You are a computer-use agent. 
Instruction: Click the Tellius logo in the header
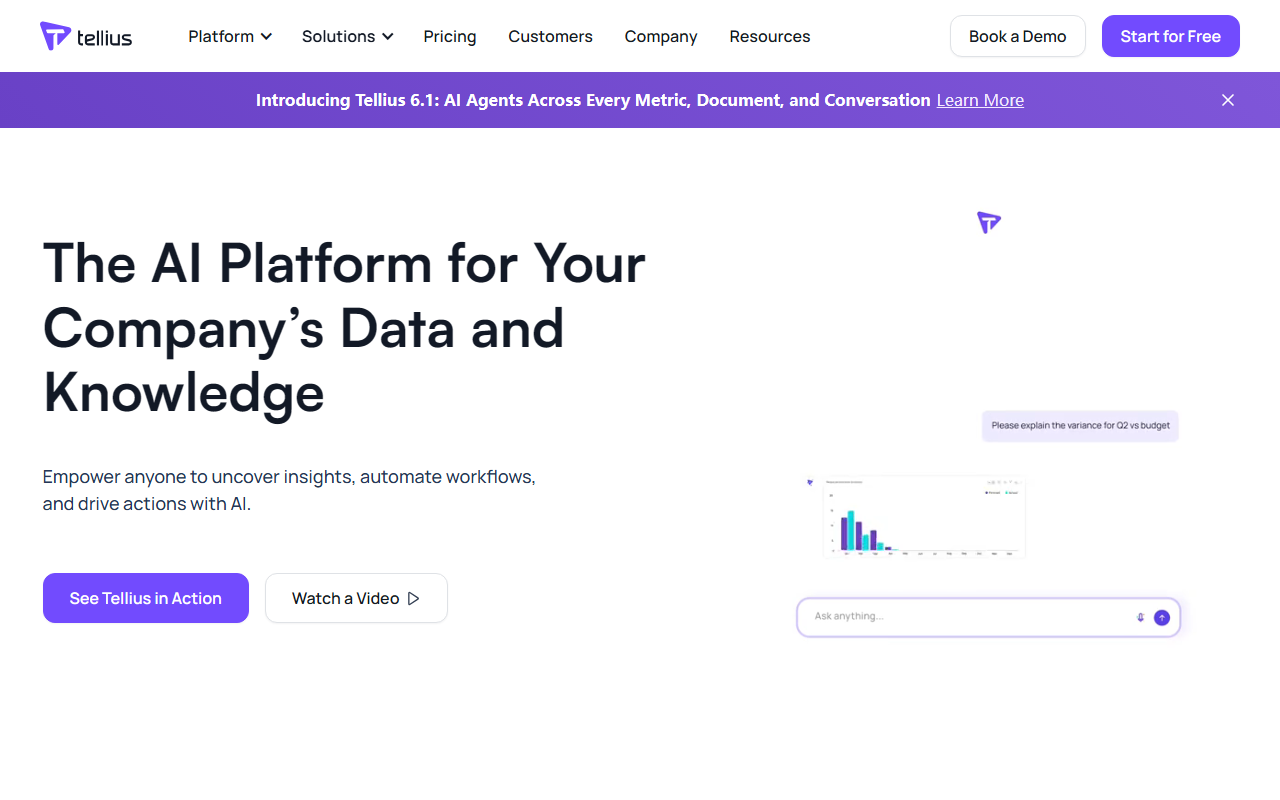click(x=86, y=36)
